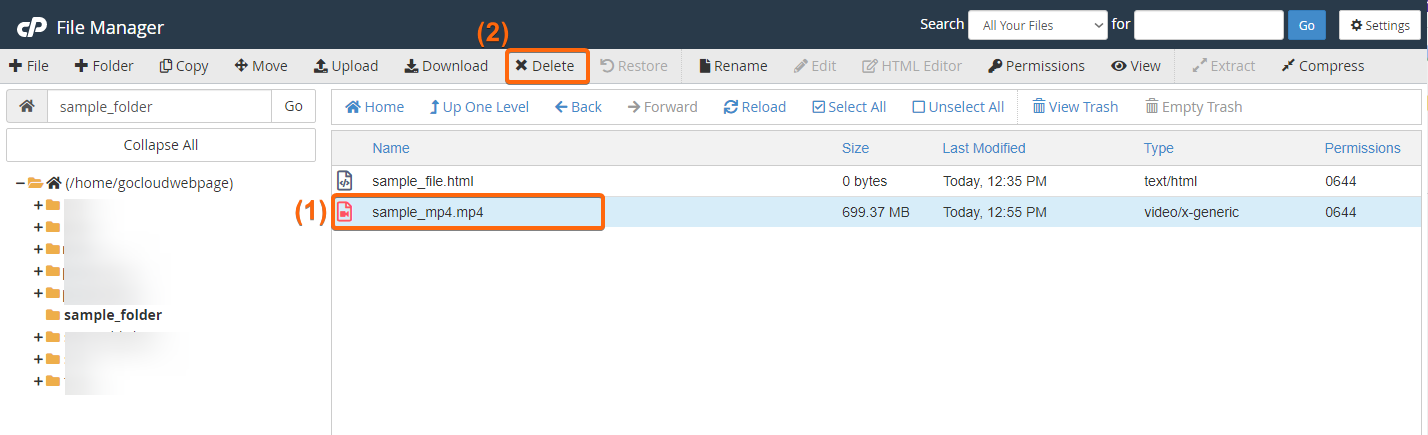Click the Extract toolbar button
The height and width of the screenshot is (435, 1428).
pos(1224,66)
